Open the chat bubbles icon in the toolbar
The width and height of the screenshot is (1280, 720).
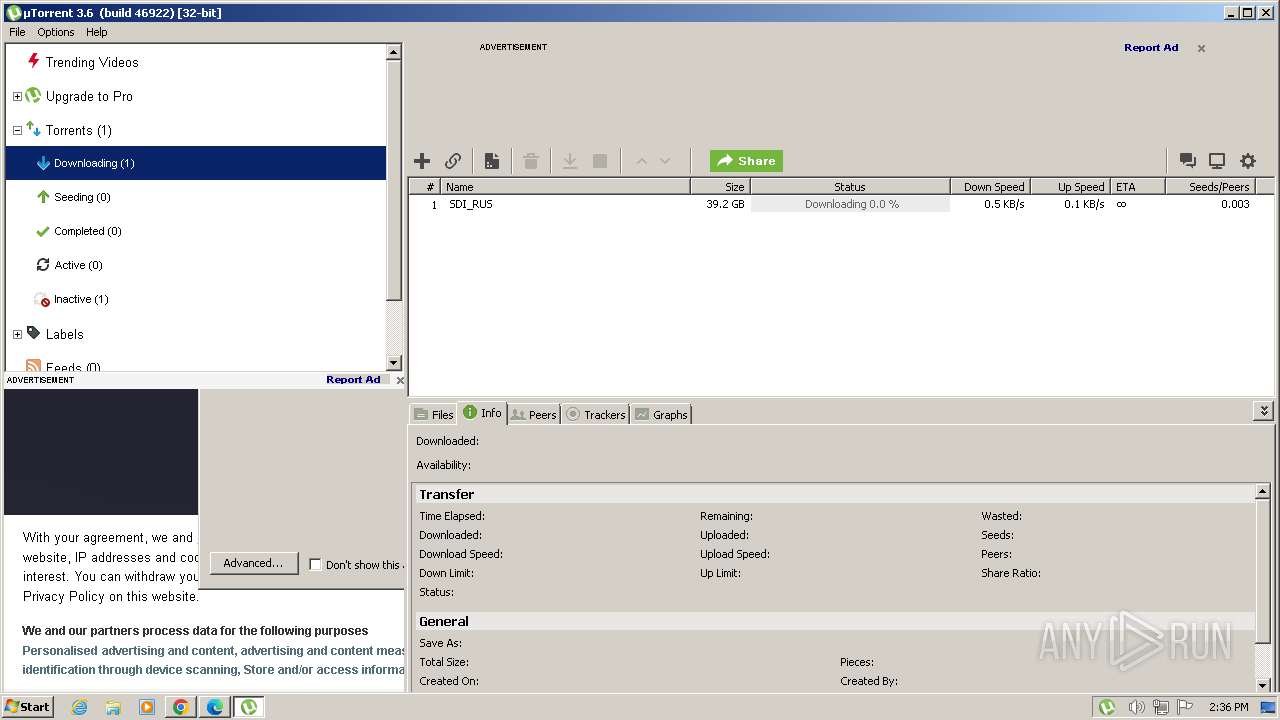pyautogui.click(x=1188, y=161)
